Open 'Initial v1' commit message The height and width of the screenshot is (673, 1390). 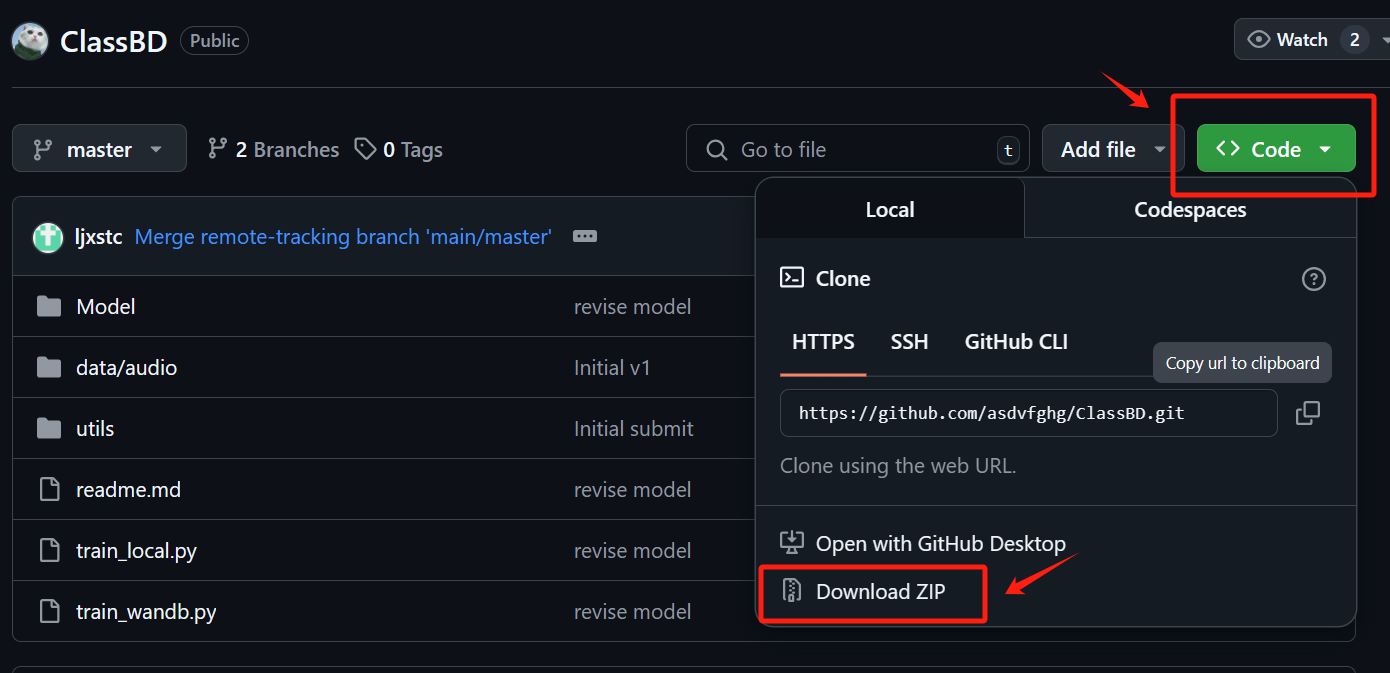(612, 367)
